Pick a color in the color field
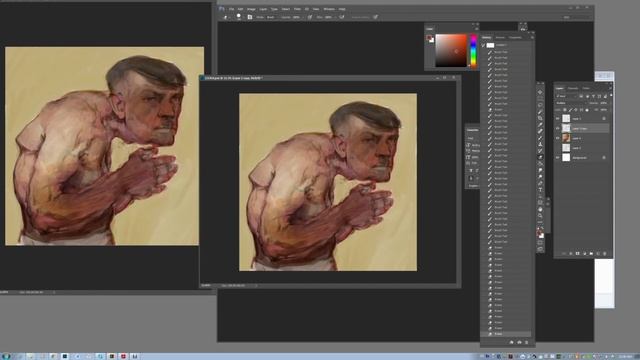 tap(451, 51)
